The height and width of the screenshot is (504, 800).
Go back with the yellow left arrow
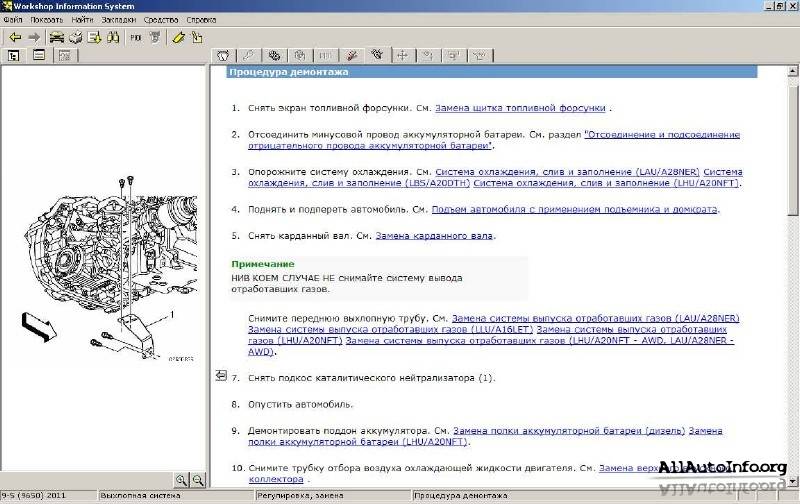pyautogui.click(x=15, y=37)
